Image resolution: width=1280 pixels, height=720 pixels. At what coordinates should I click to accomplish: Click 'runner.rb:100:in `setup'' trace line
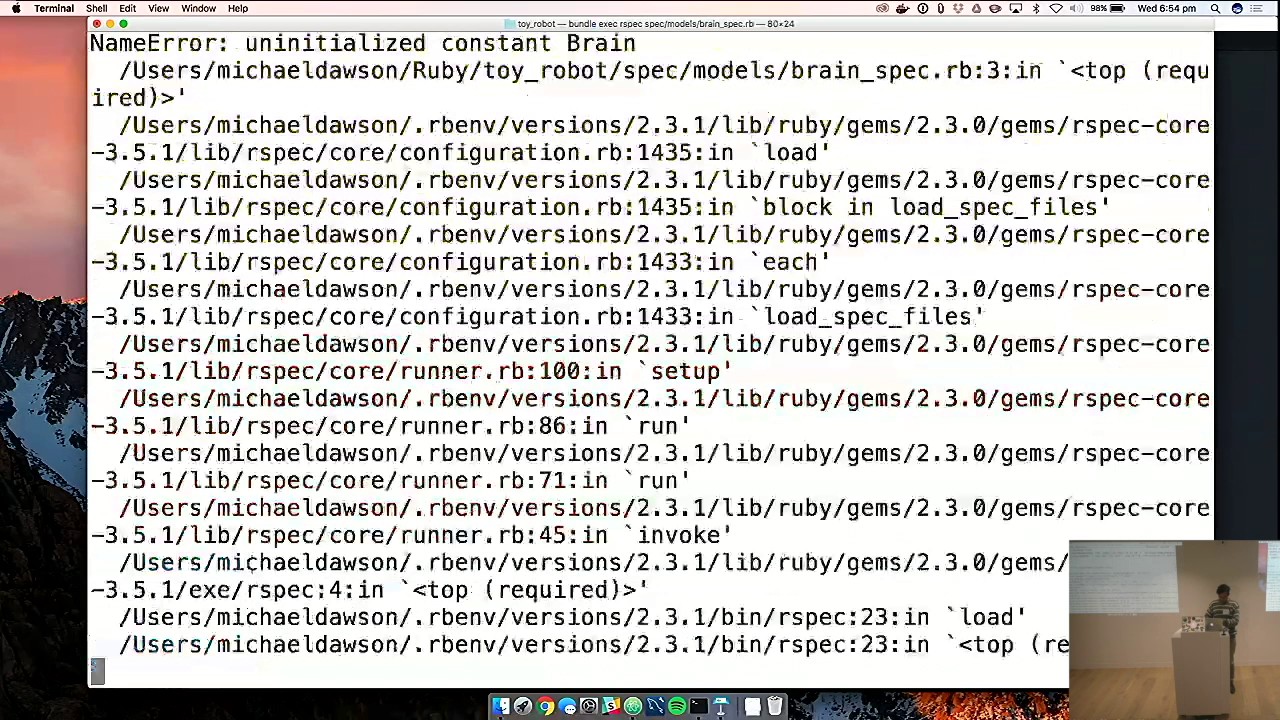[410, 371]
